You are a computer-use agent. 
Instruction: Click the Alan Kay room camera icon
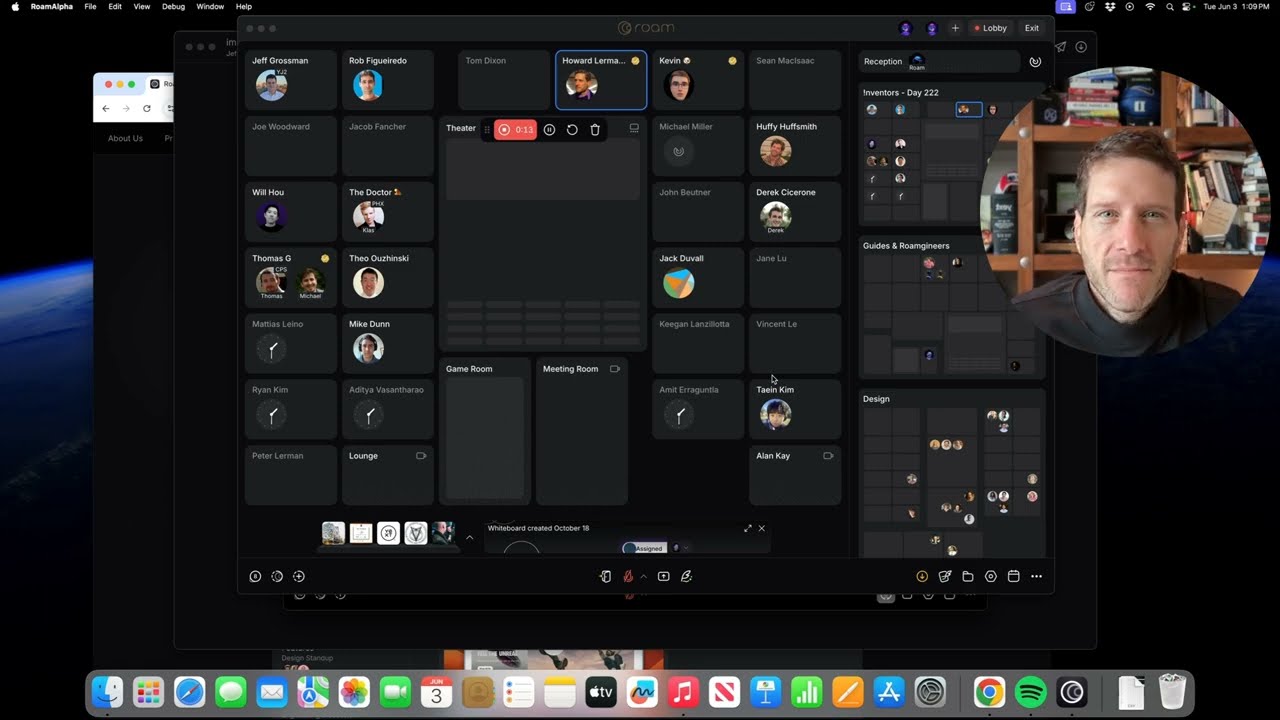tap(828, 456)
